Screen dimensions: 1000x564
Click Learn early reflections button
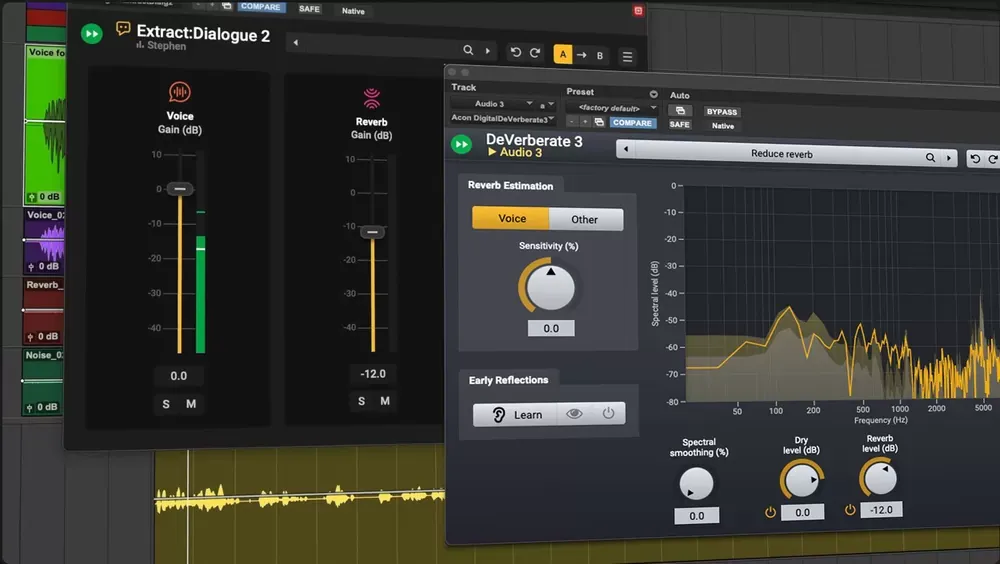515,415
